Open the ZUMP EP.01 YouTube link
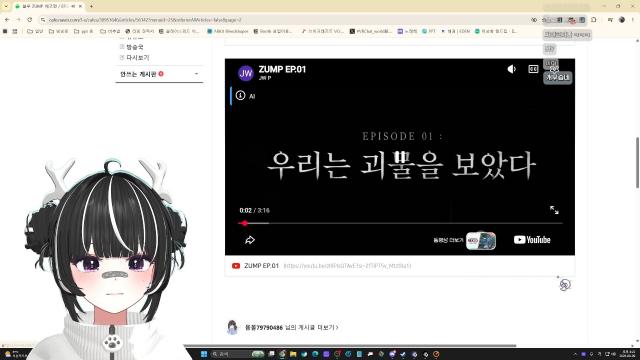 (x=347, y=266)
